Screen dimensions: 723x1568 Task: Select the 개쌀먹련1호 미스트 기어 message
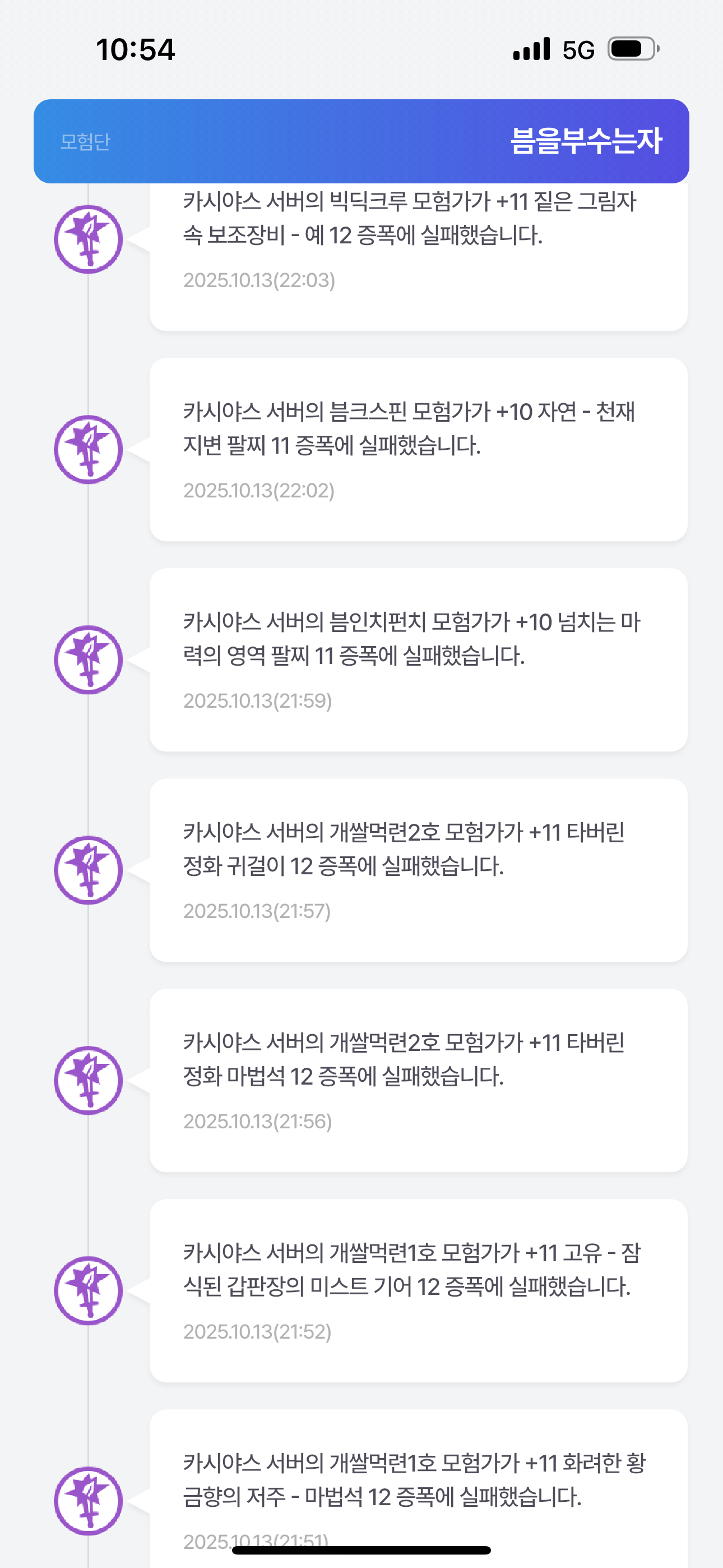pos(411,1270)
